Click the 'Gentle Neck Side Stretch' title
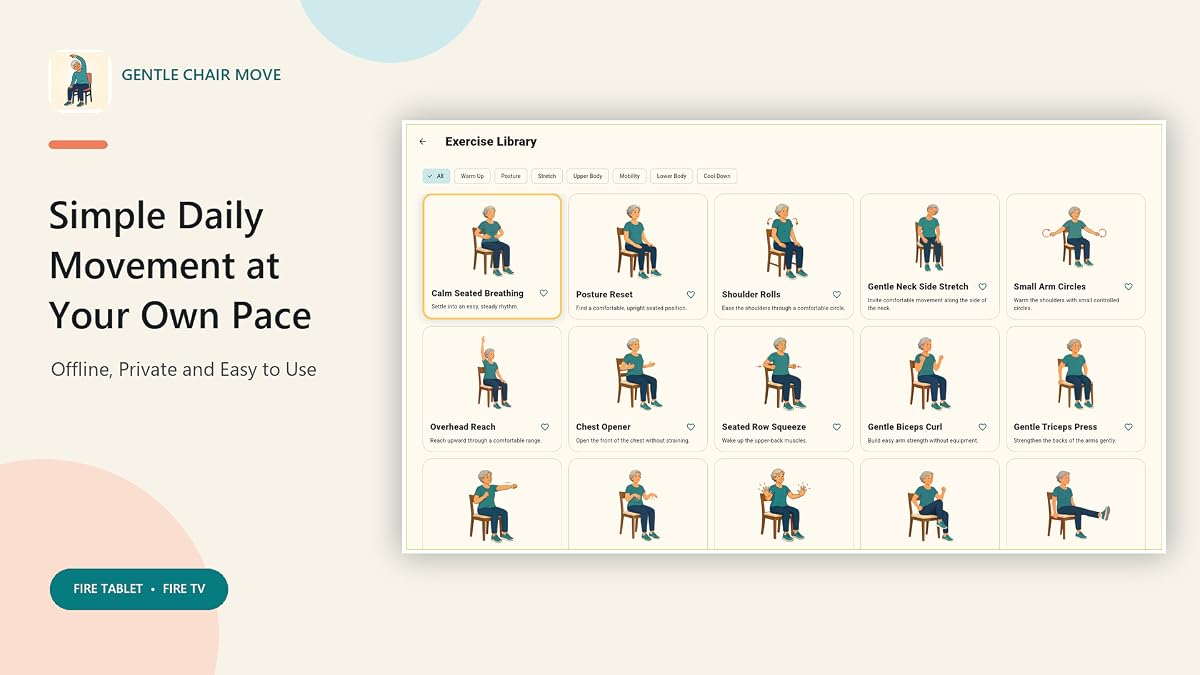 [918, 287]
